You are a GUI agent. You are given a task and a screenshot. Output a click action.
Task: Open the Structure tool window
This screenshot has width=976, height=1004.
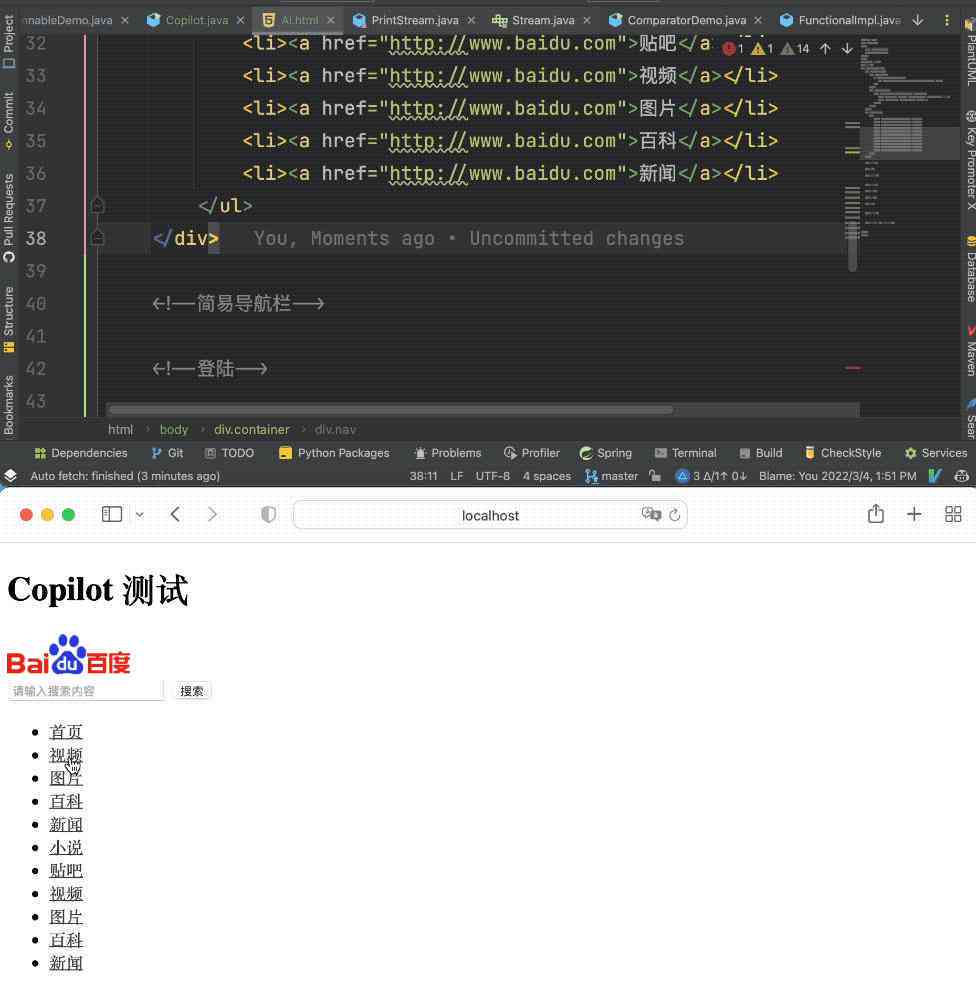tap(8, 319)
